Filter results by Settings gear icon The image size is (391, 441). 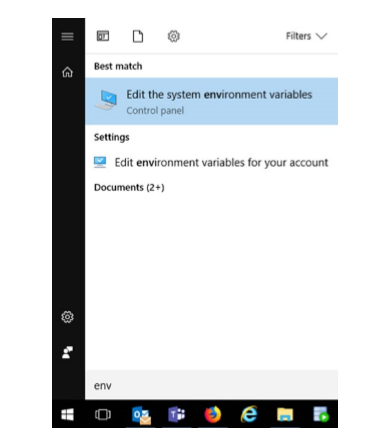(x=174, y=36)
